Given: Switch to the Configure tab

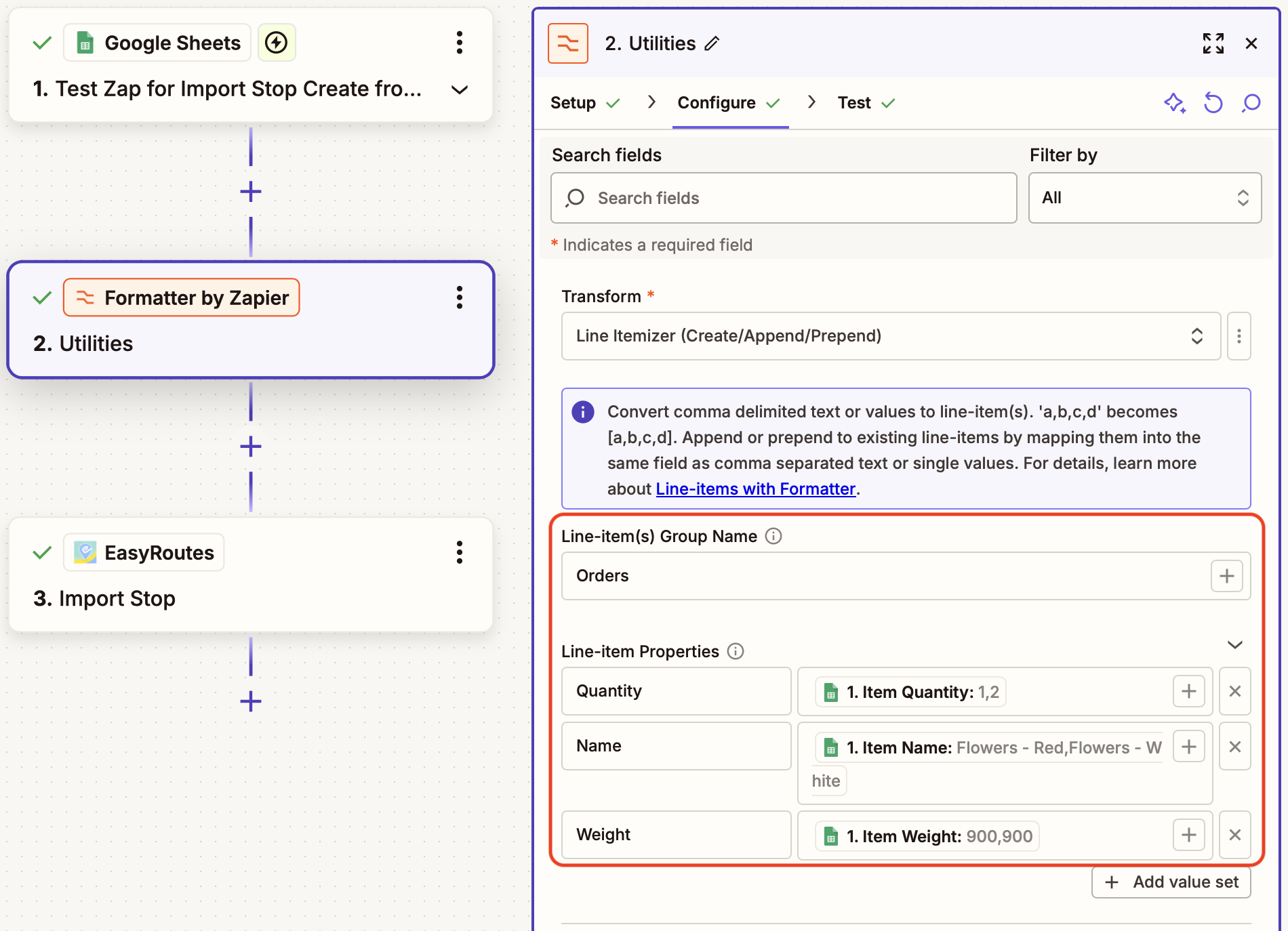Looking at the screenshot, I should (729, 103).
